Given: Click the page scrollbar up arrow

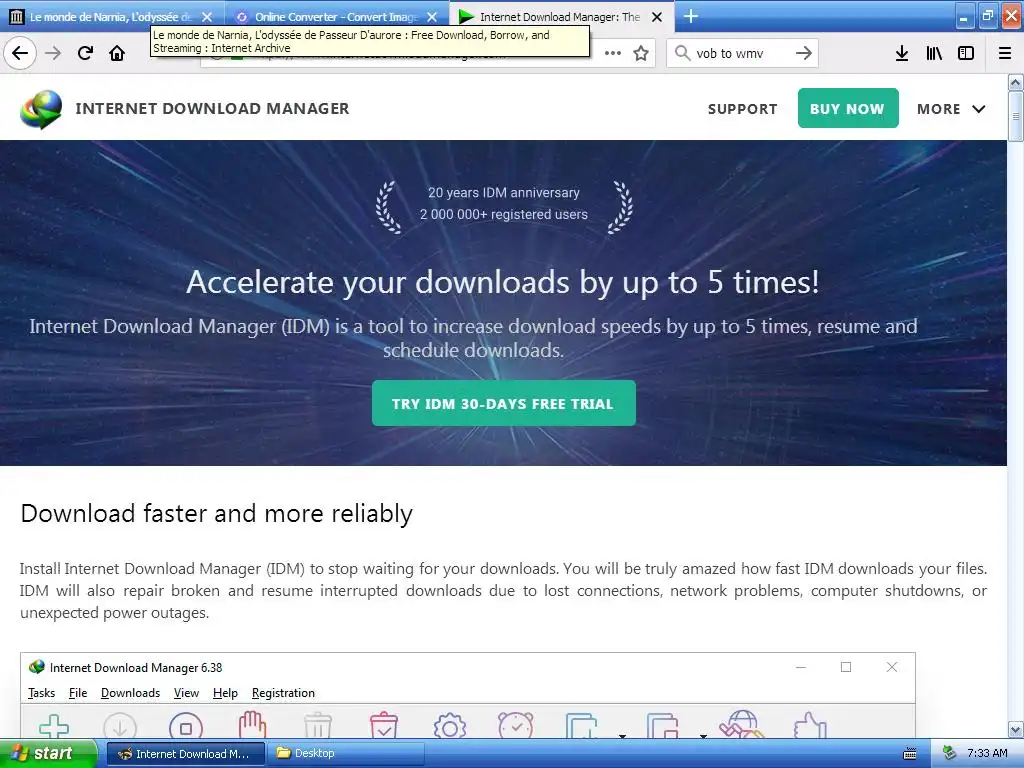Looking at the screenshot, I should point(1015,82).
